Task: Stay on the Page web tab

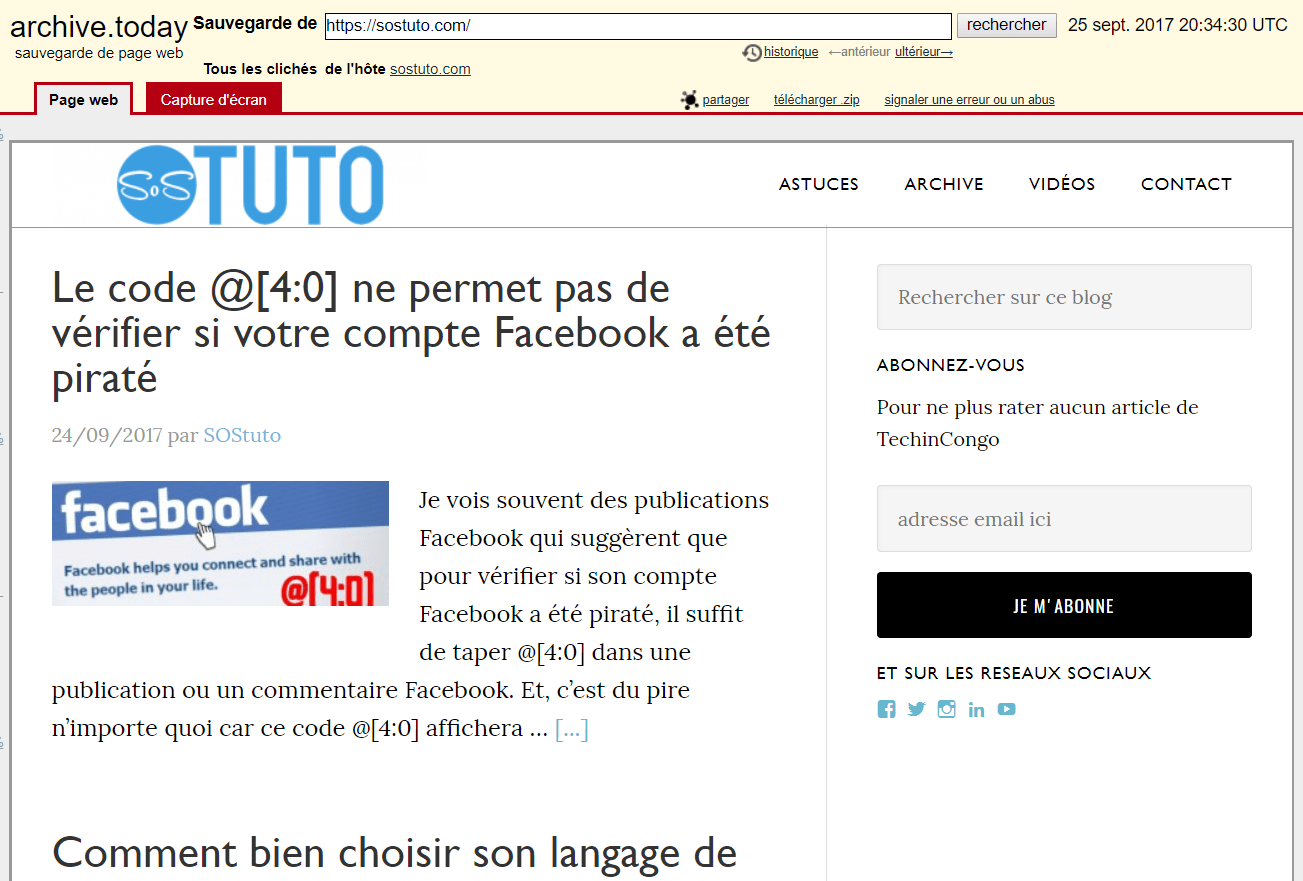Action: tap(83, 99)
